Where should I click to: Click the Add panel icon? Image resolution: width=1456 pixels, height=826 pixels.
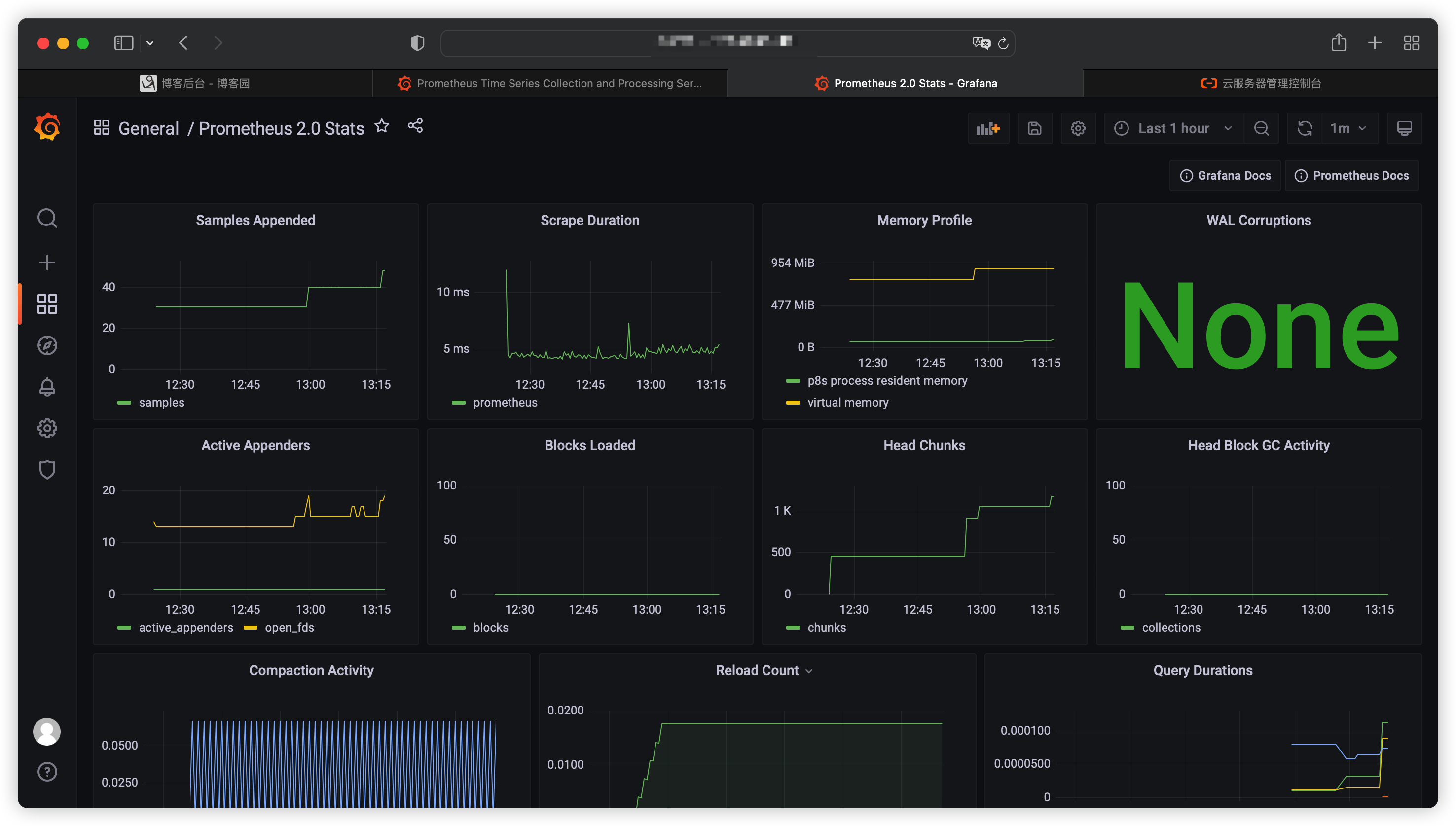coord(988,128)
